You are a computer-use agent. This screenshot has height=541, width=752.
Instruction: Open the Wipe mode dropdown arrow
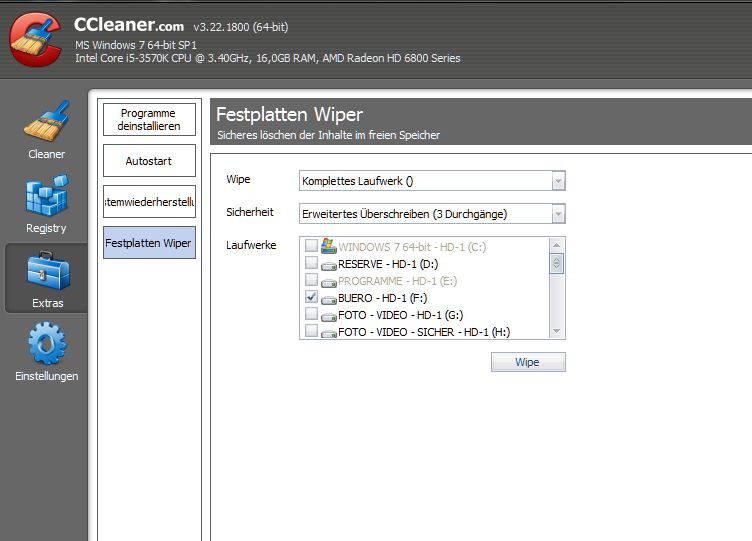(x=558, y=181)
